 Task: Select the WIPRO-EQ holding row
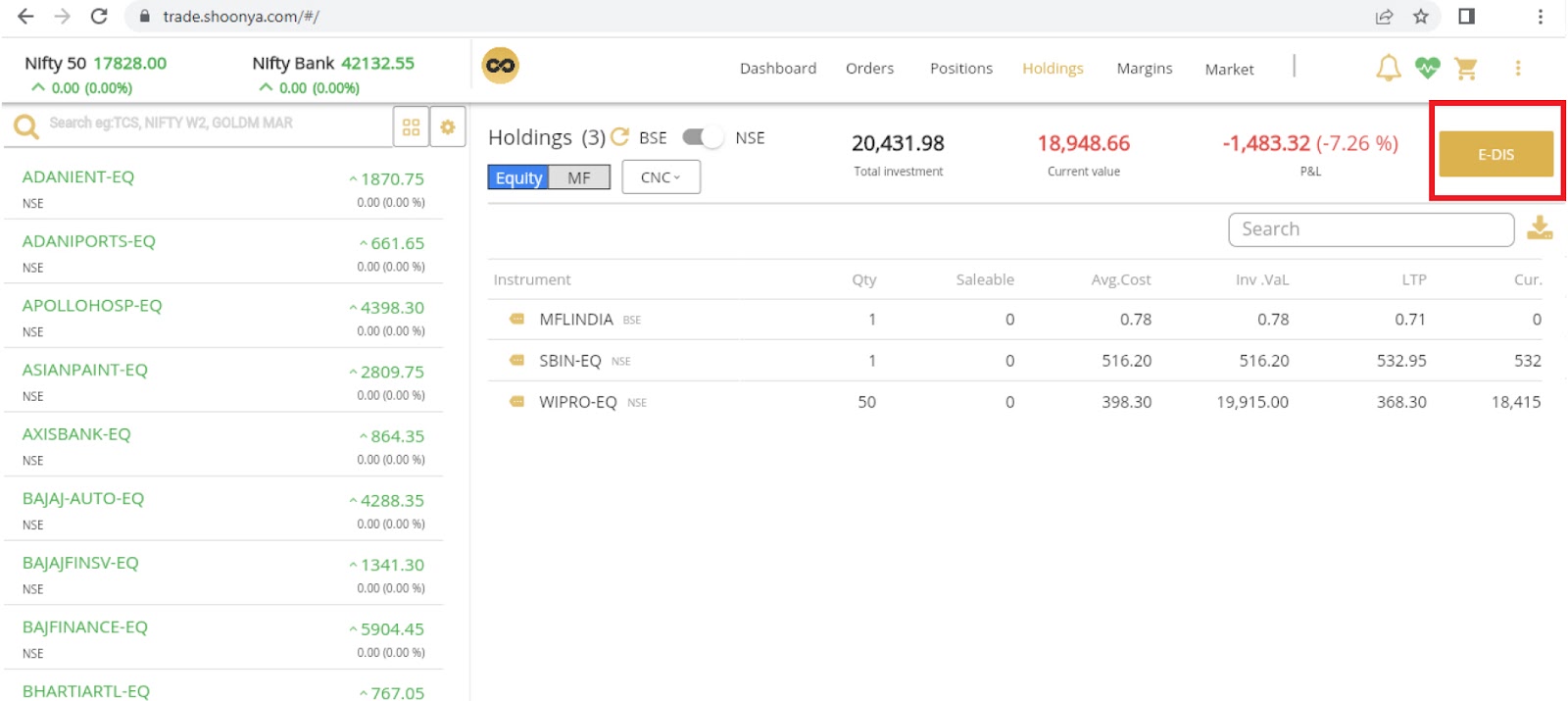point(1015,402)
